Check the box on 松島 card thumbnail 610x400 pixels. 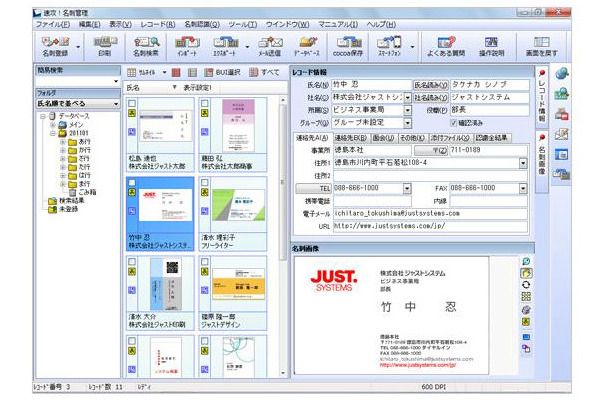(132, 104)
